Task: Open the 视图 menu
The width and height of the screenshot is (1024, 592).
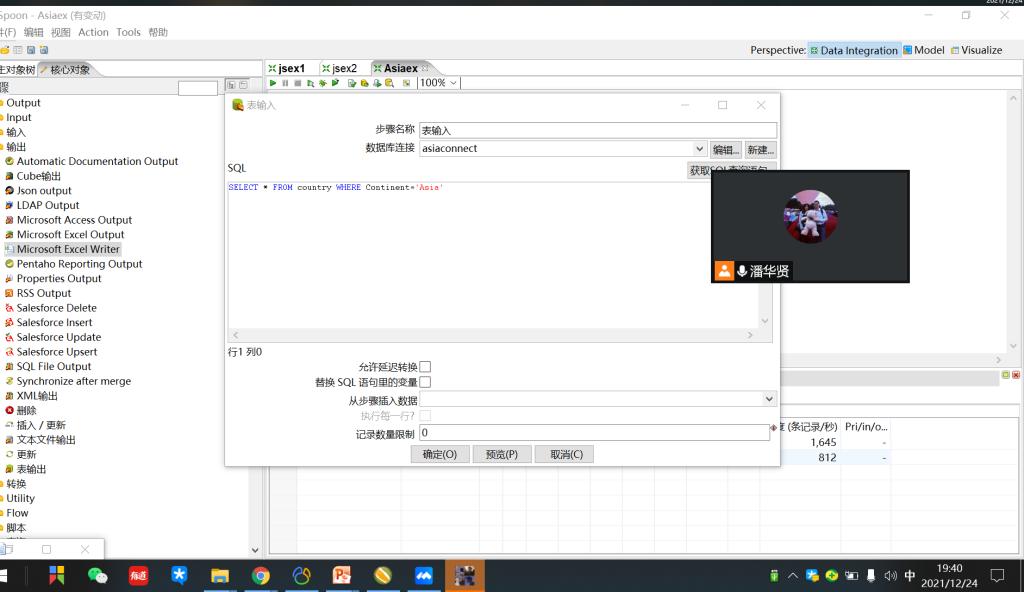Action: (x=60, y=32)
